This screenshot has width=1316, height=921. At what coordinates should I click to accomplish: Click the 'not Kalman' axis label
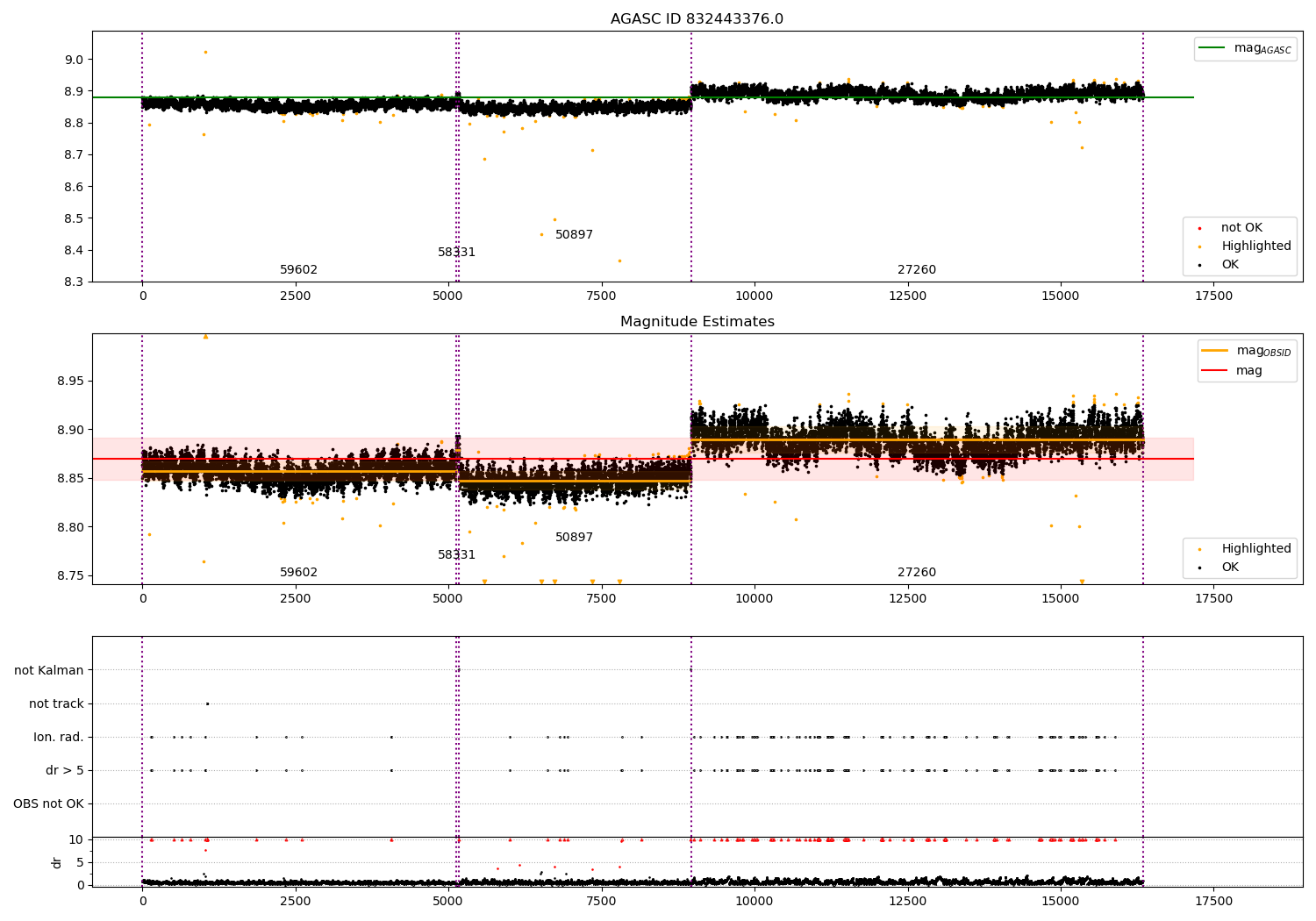tap(49, 671)
